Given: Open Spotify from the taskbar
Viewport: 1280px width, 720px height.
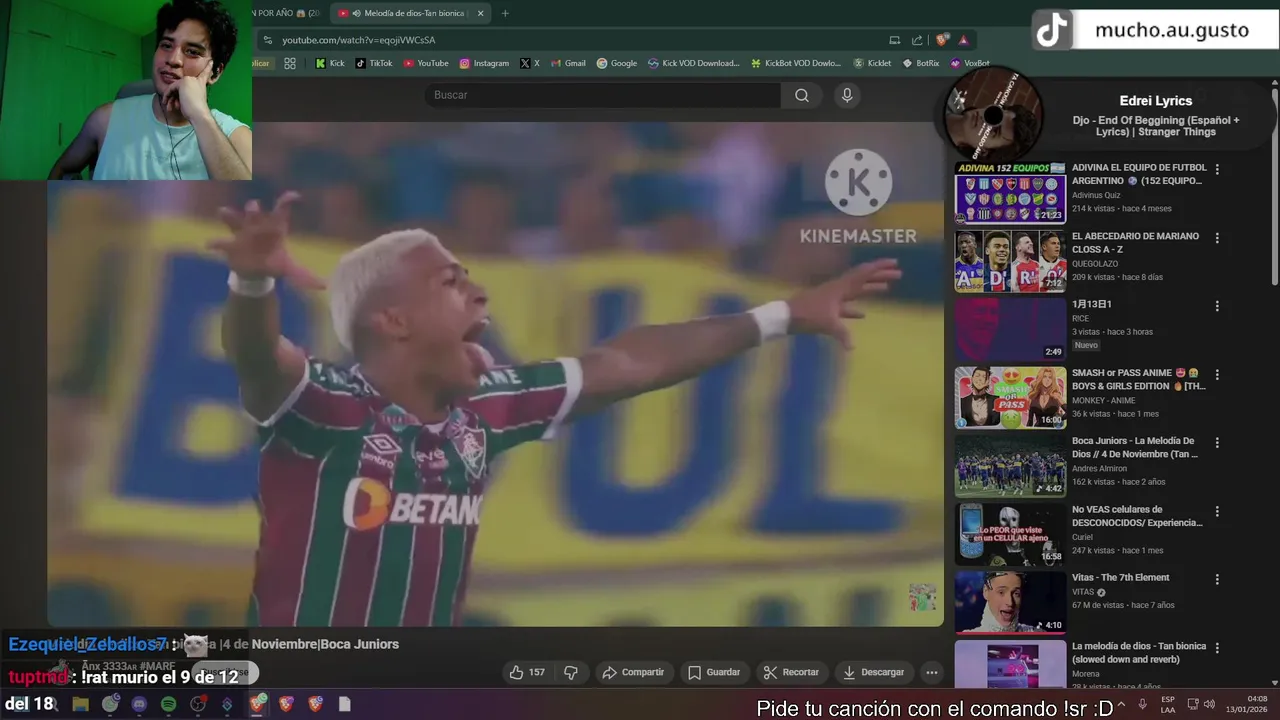Looking at the screenshot, I should [x=168, y=704].
